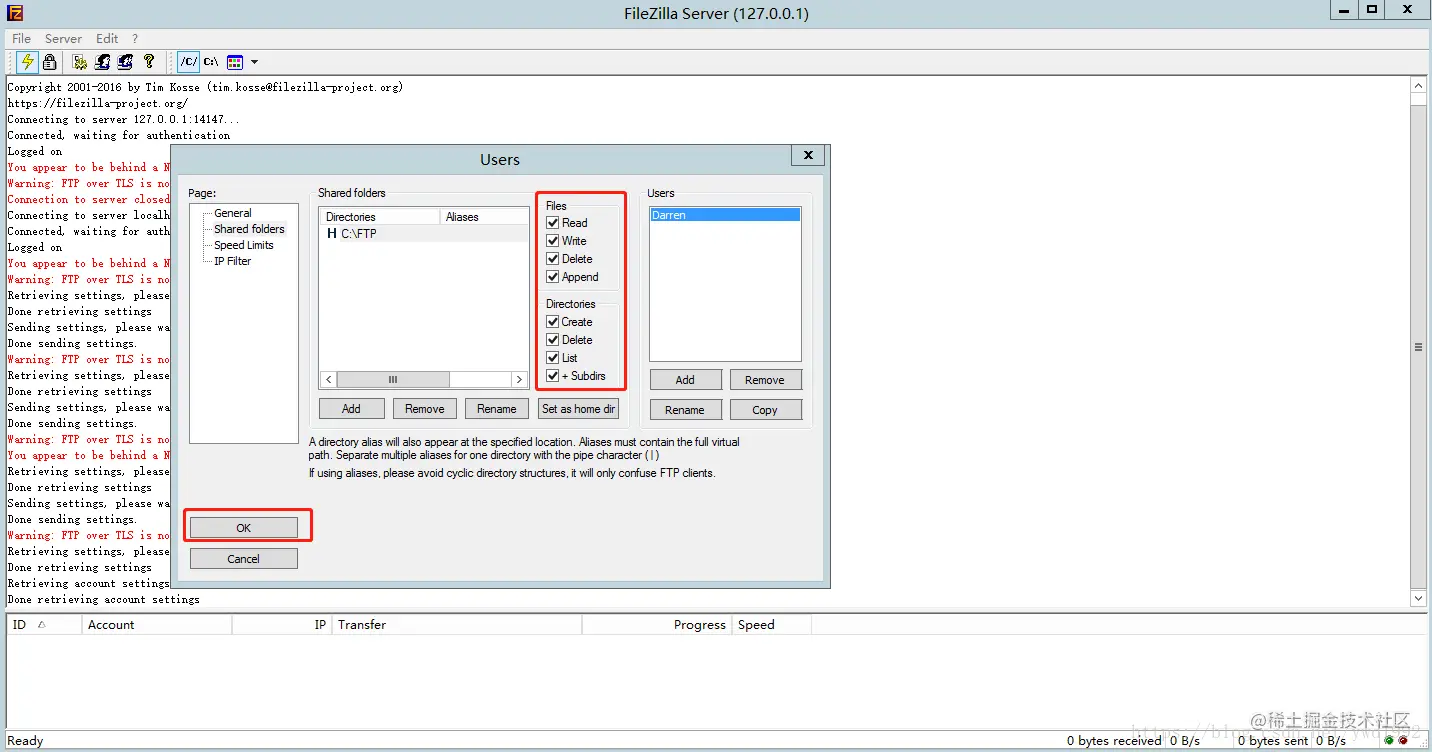This screenshot has height=752, width=1432.
Task: Open the Groups editor toolbar icon
Action: [x=125, y=62]
